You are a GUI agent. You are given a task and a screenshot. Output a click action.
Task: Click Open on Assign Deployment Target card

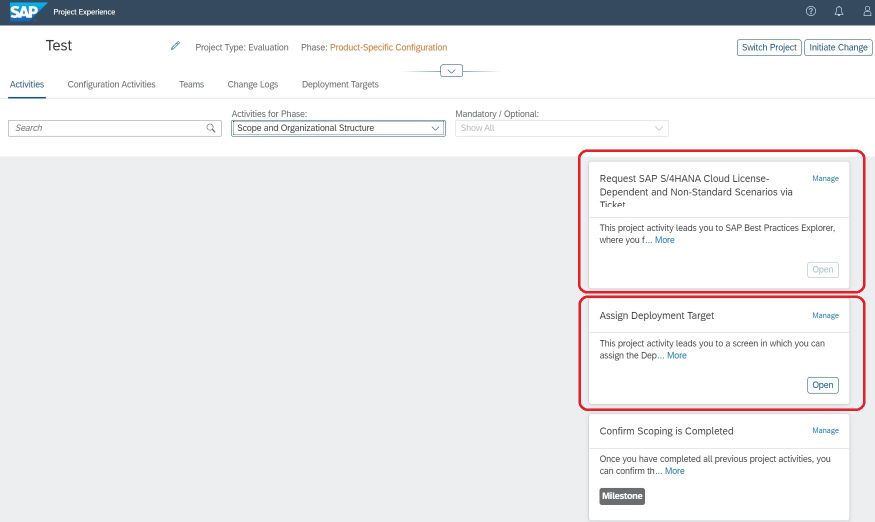click(823, 385)
